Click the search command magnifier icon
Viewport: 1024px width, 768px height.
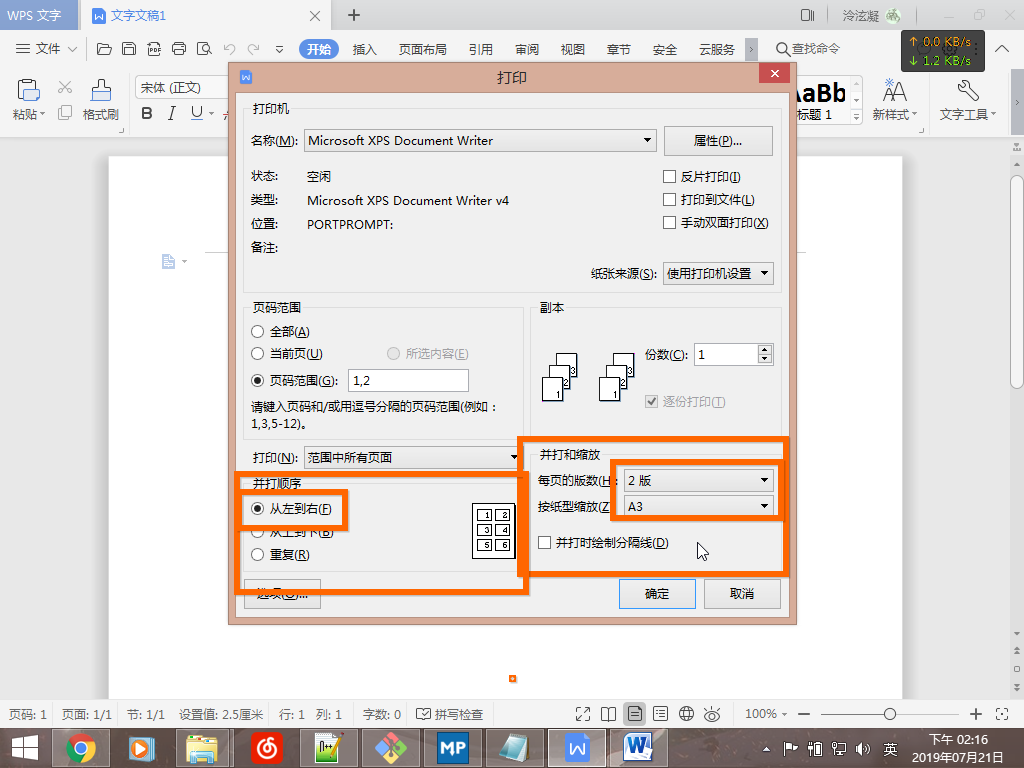point(782,49)
